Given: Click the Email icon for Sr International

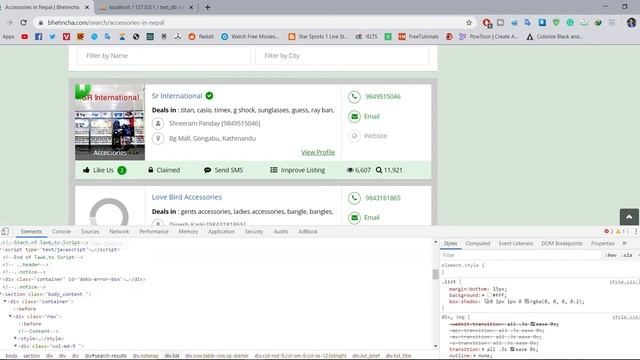Looking at the screenshot, I should tap(354, 116).
